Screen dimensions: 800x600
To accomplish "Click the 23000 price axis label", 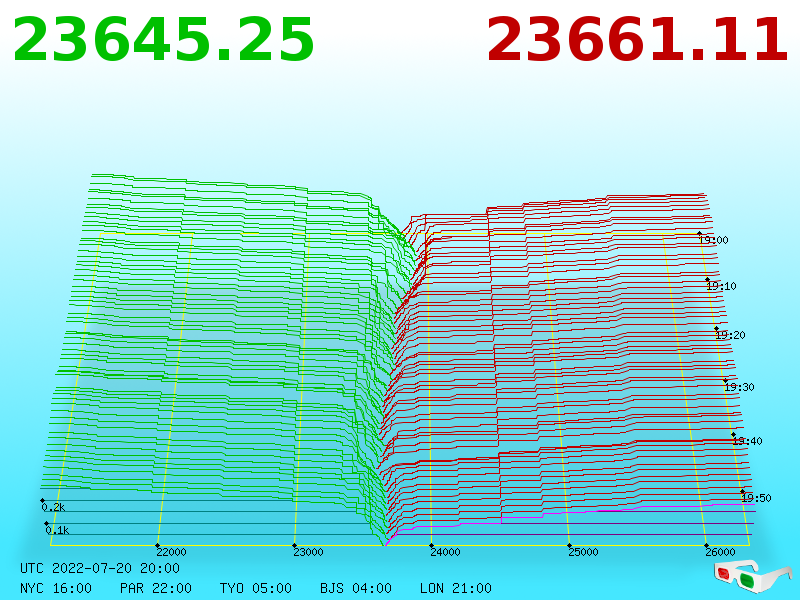I will [309, 552].
